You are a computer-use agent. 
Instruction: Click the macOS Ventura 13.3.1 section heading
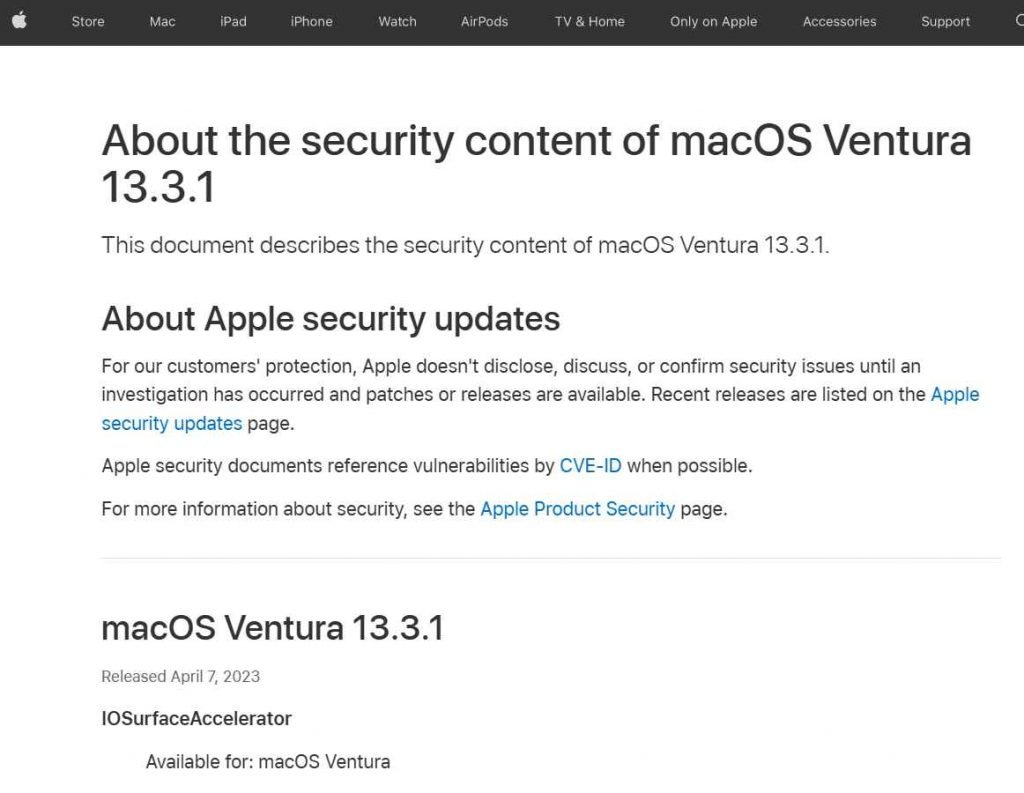[x=272, y=628]
